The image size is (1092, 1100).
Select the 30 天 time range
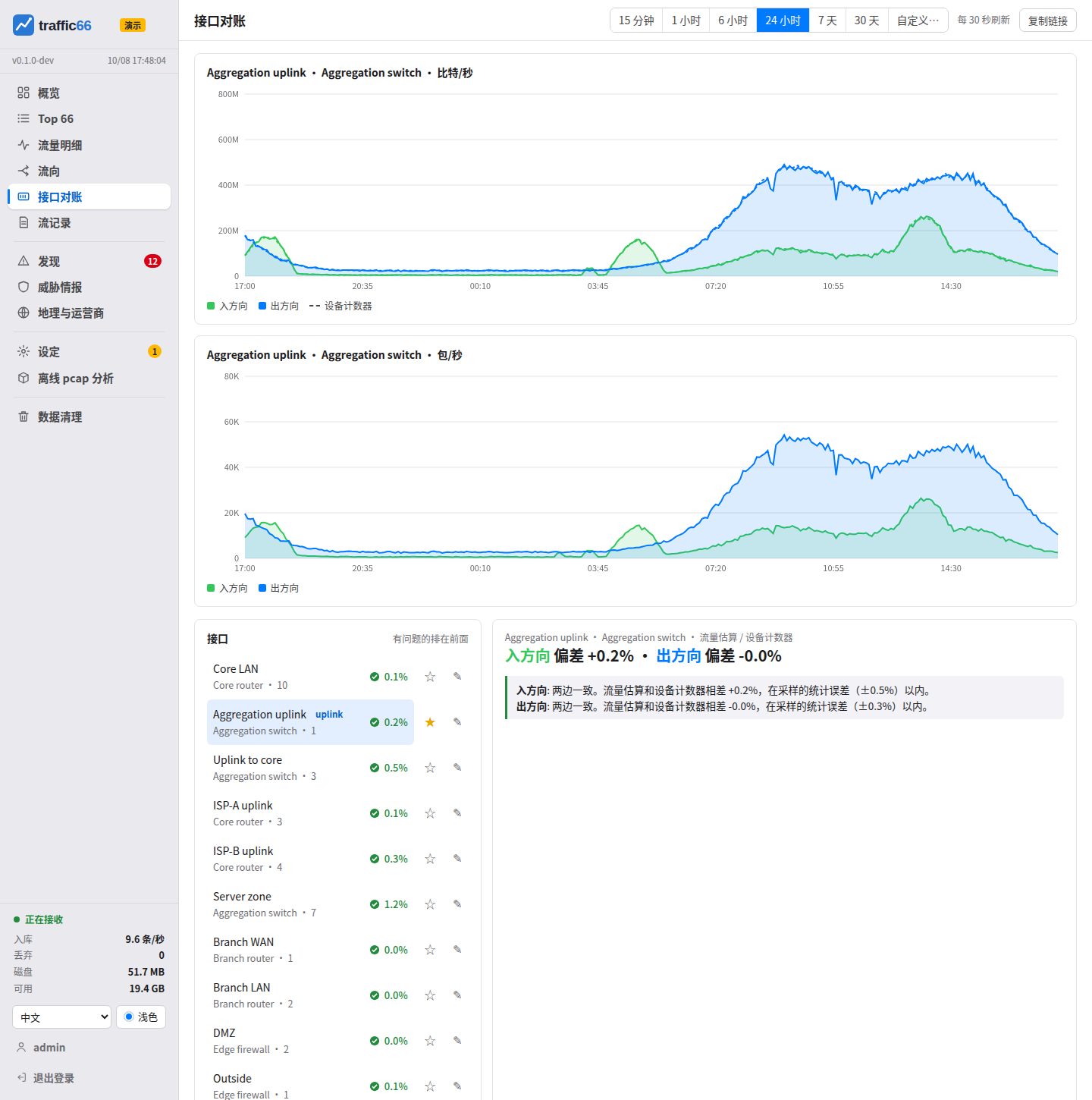(x=867, y=20)
